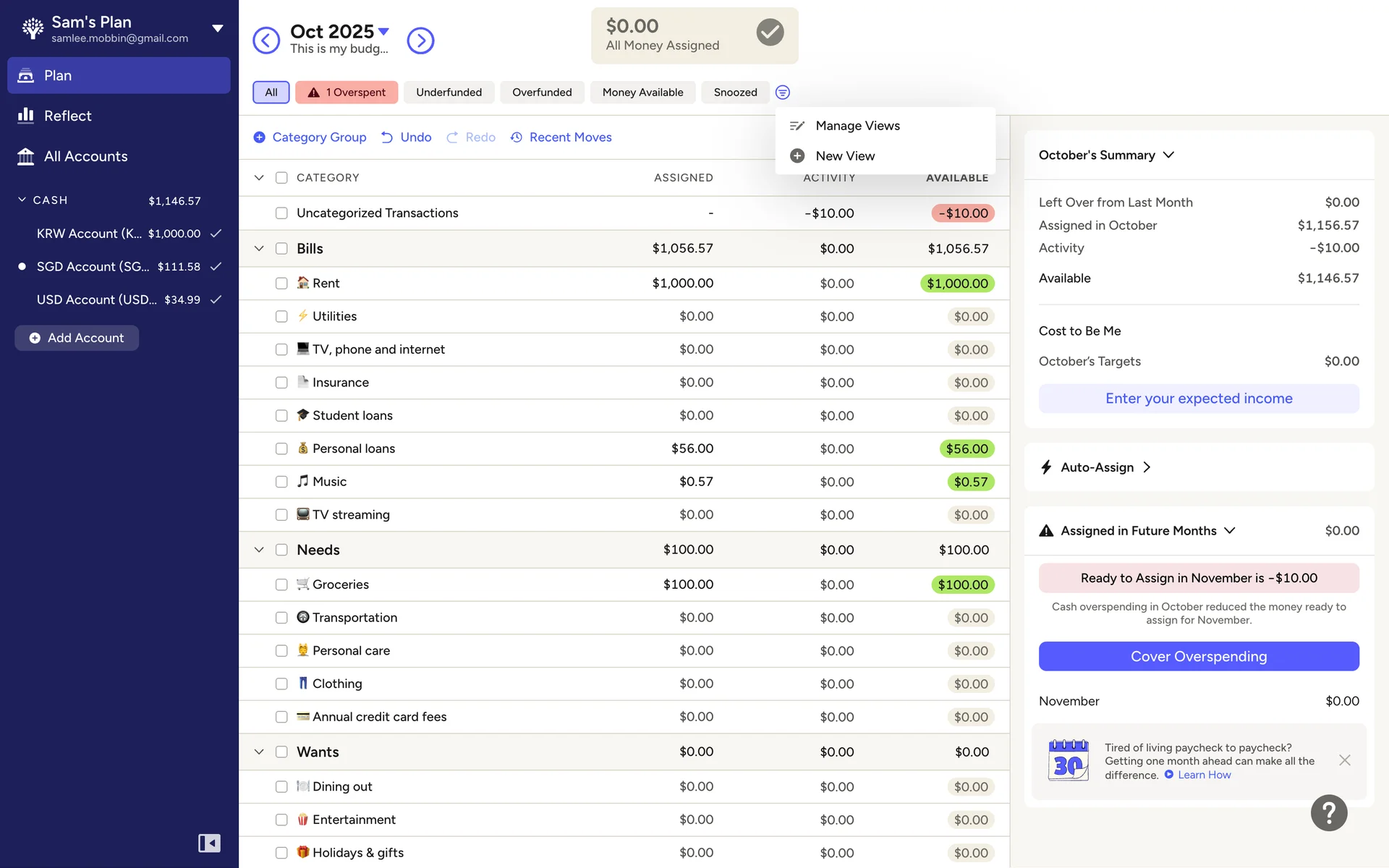The width and height of the screenshot is (1389, 868).
Task: Select the Bills group checkbox
Action: (281, 249)
